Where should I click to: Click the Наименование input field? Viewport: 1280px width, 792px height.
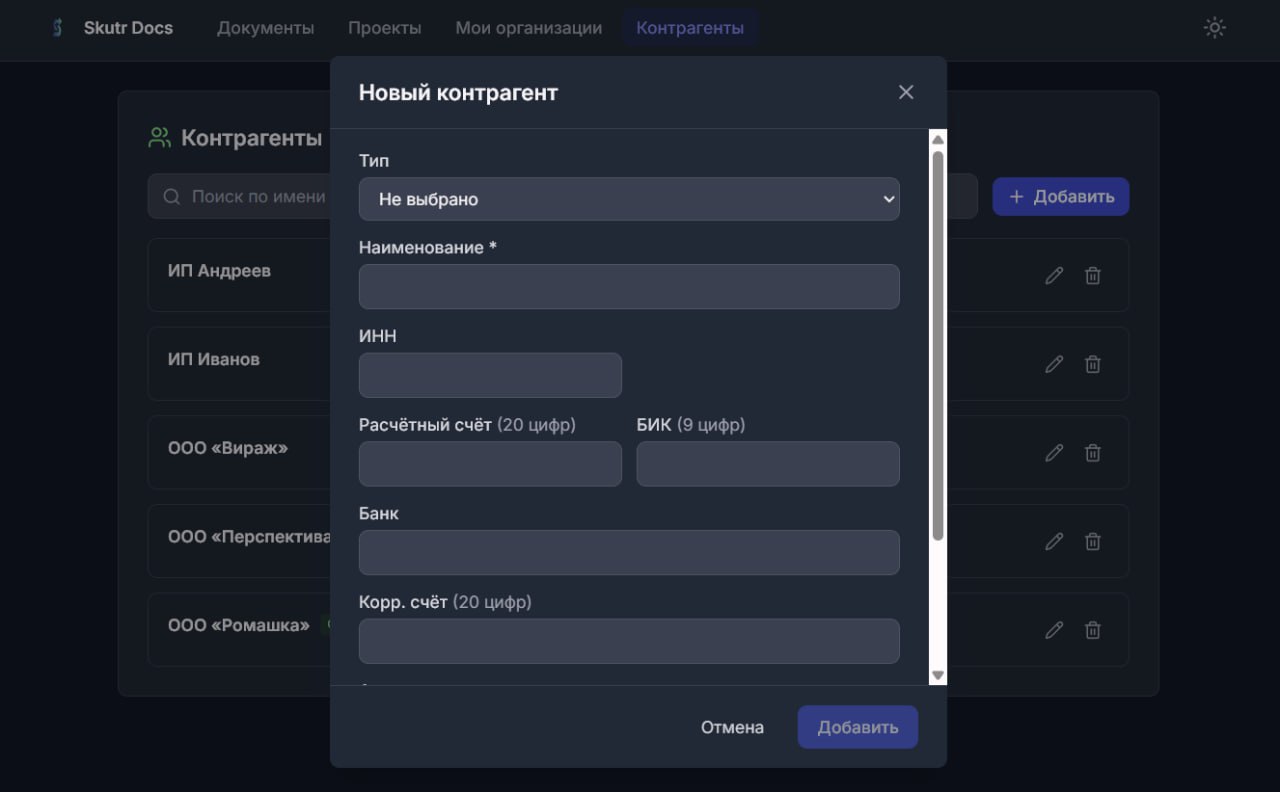[x=629, y=287]
